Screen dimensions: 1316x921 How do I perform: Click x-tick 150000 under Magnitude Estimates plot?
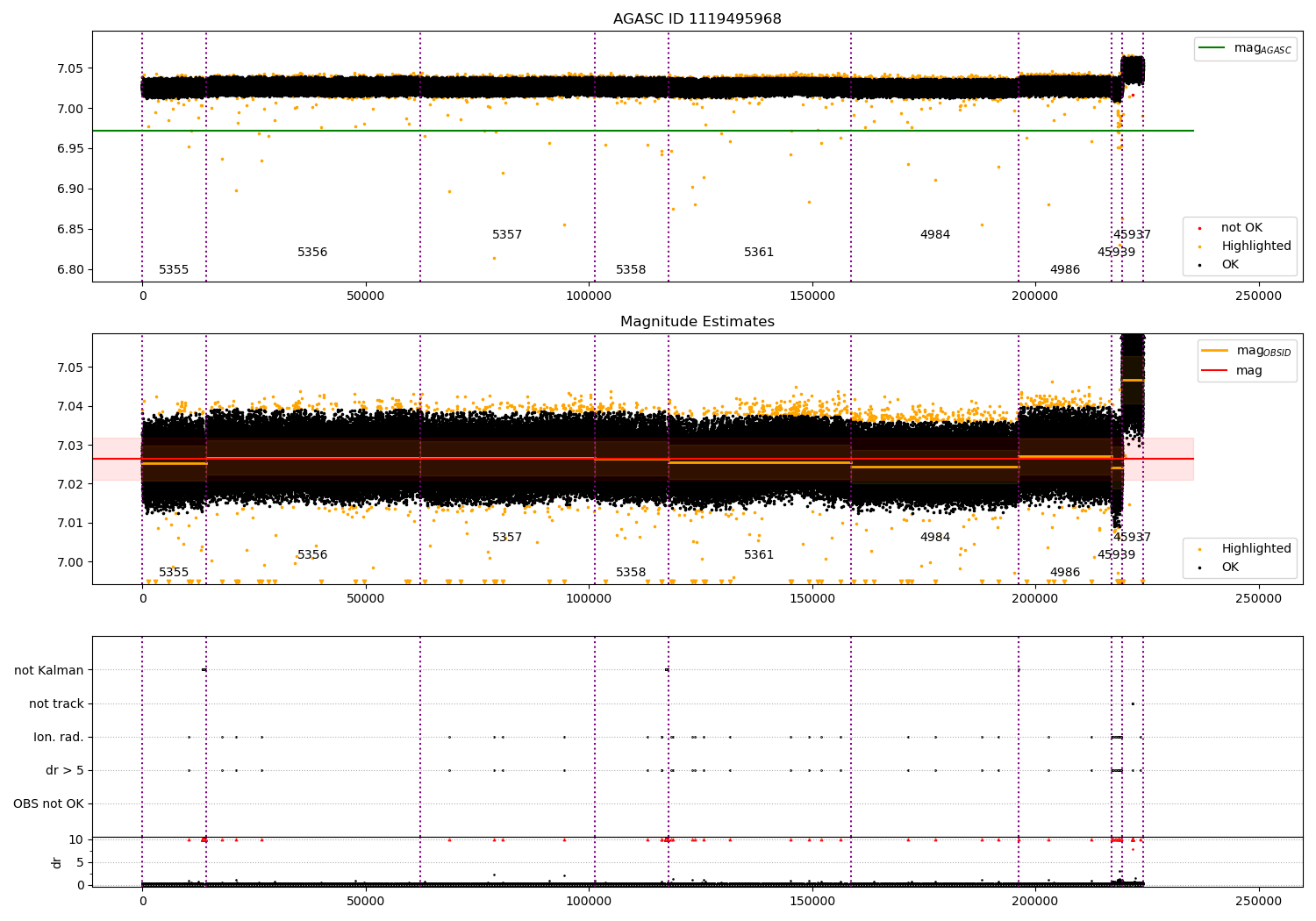812,599
